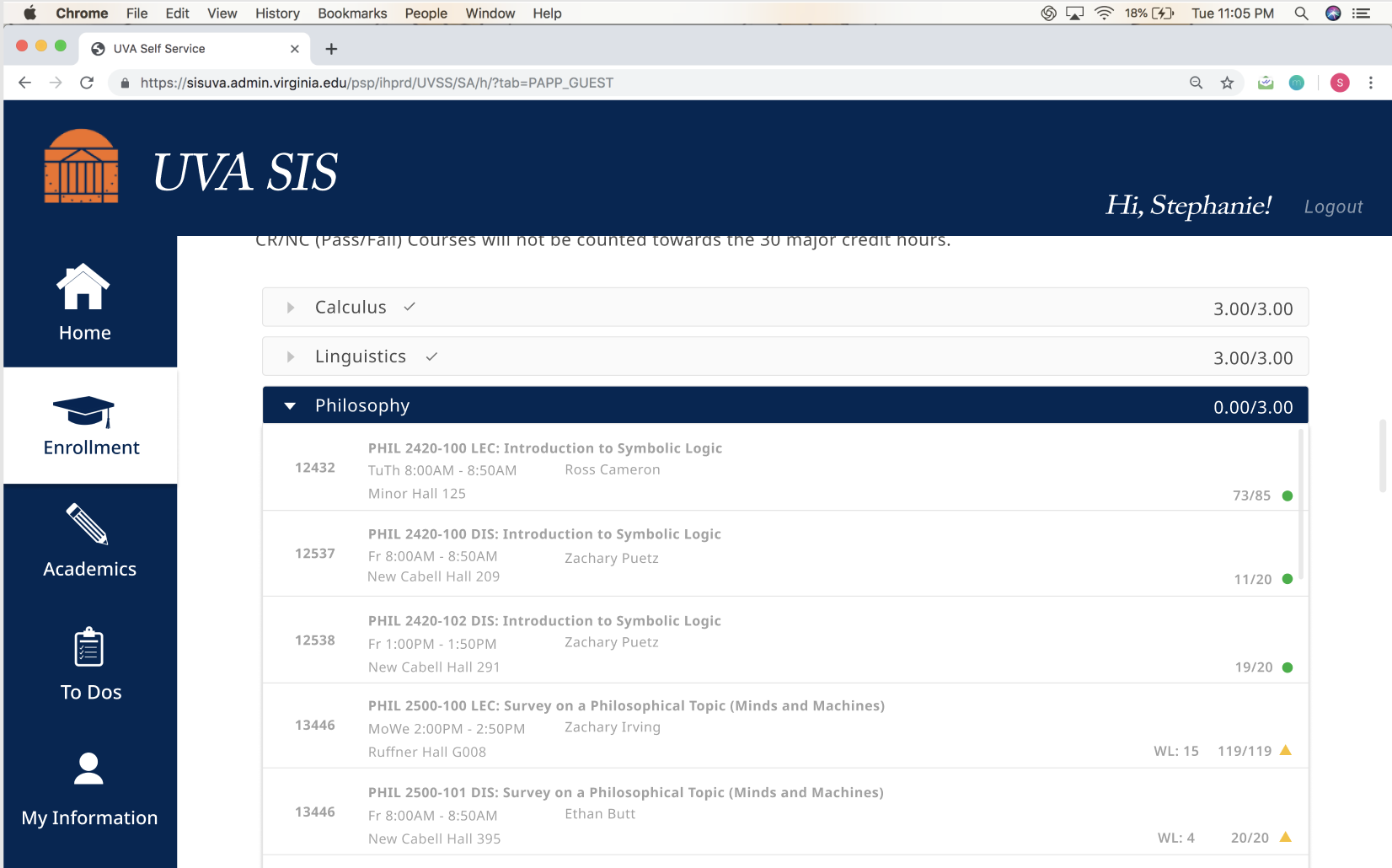Open the My Information person section
Screen dimensions: 1392x868
click(89, 789)
